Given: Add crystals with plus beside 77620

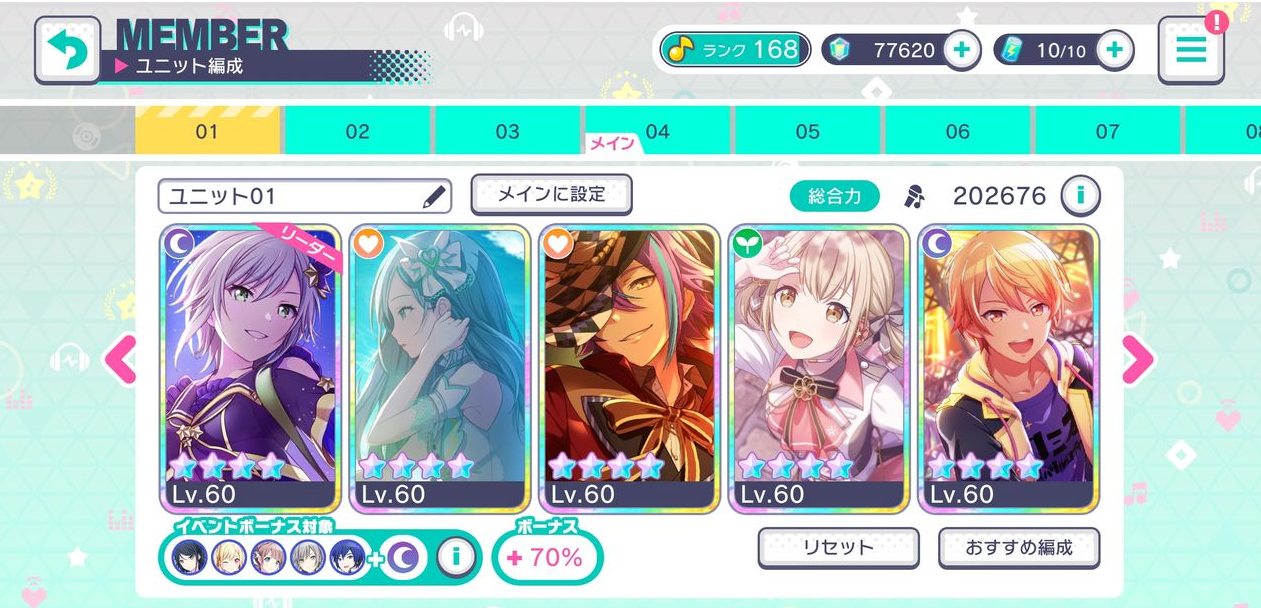Looking at the screenshot, I should [x=961, y=50].
